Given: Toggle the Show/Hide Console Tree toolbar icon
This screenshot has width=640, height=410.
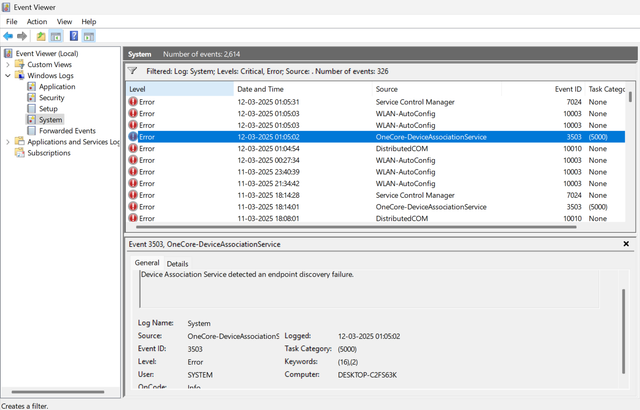Looking at the screenshot, I should pyautogui.click(x=56, y=36).
